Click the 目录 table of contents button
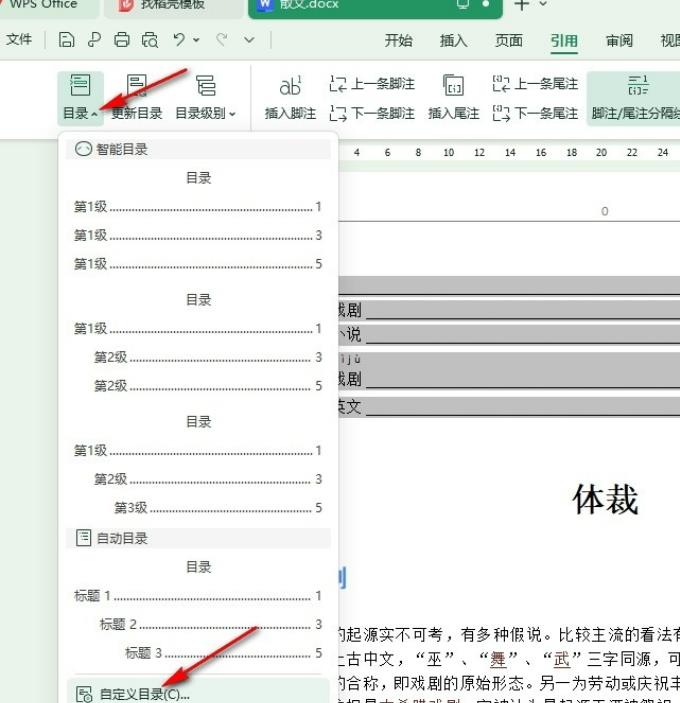Viewport: 680px width, 703px height. pyautogui.click(x=80, y=97)
